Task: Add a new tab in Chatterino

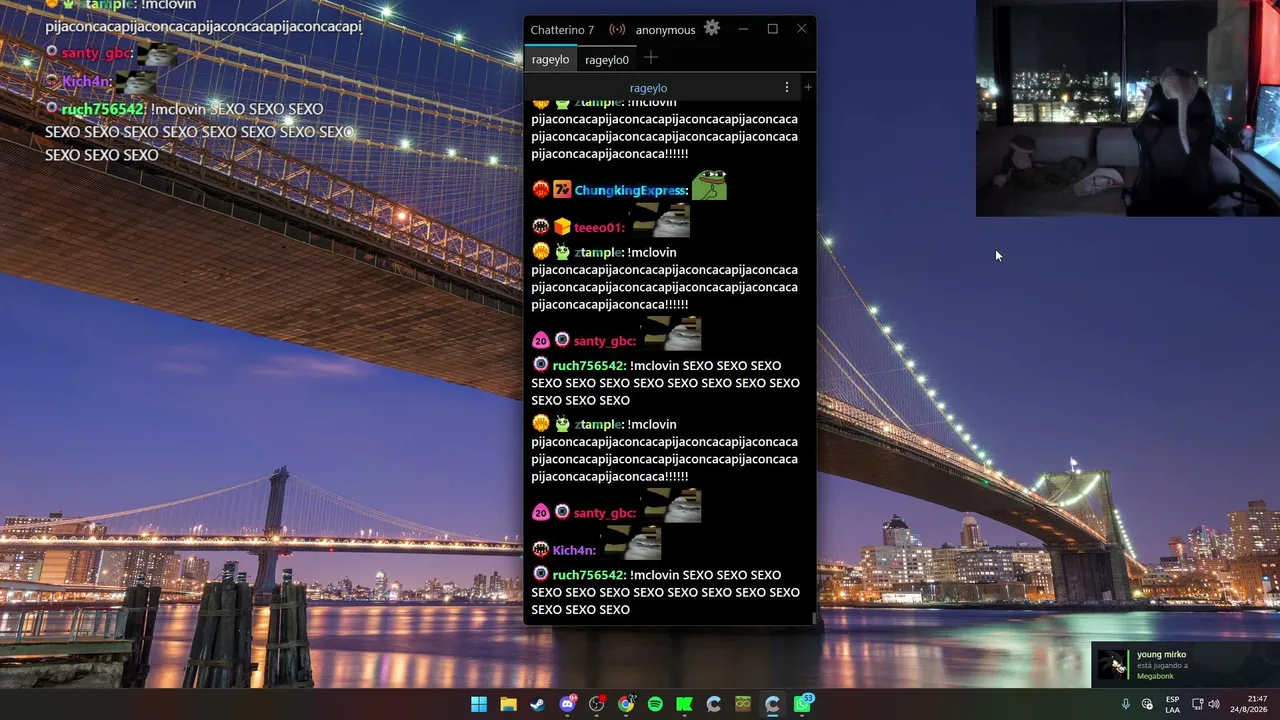Action: click(x=651, y=58)
